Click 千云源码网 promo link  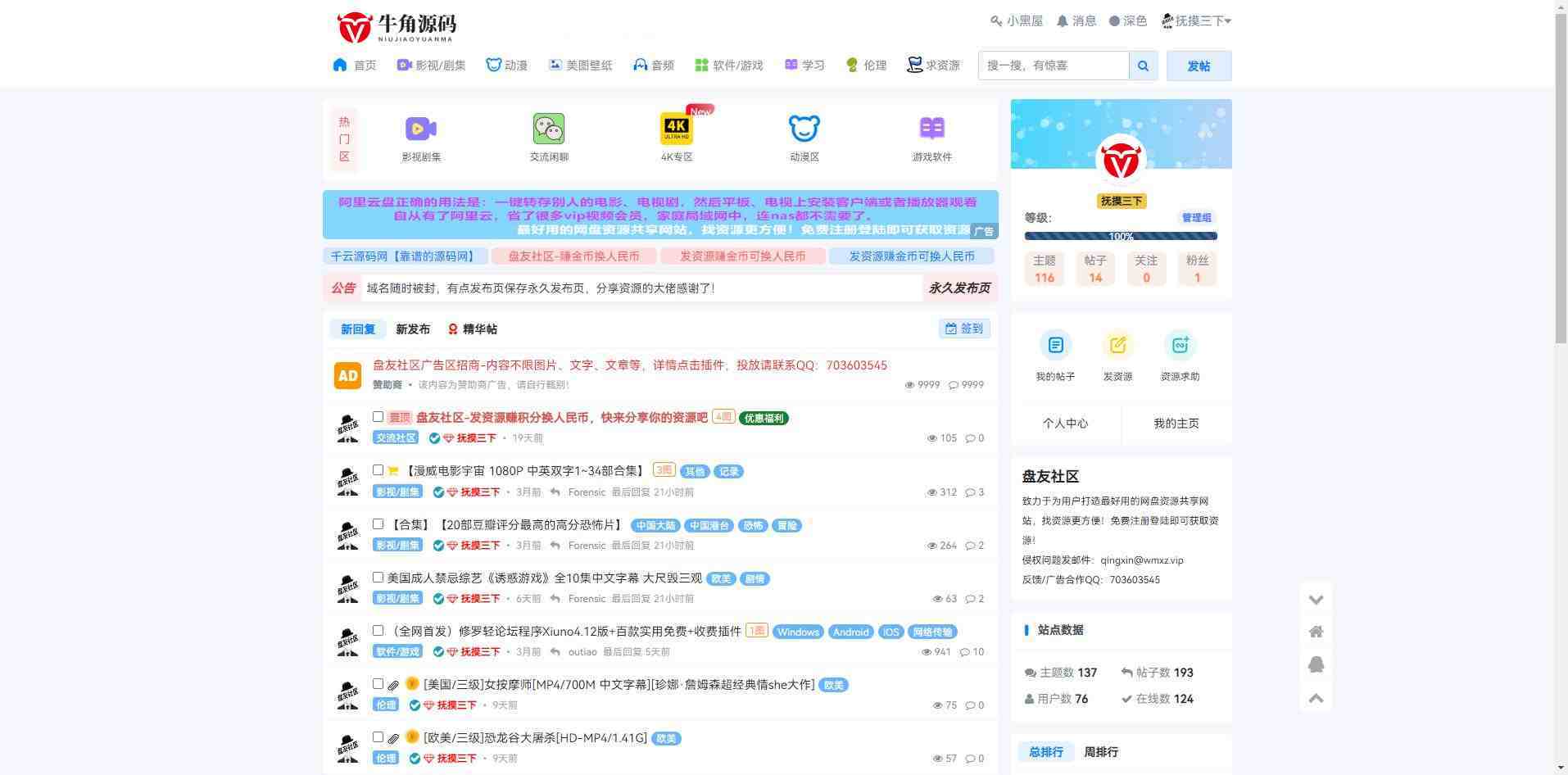405,256
